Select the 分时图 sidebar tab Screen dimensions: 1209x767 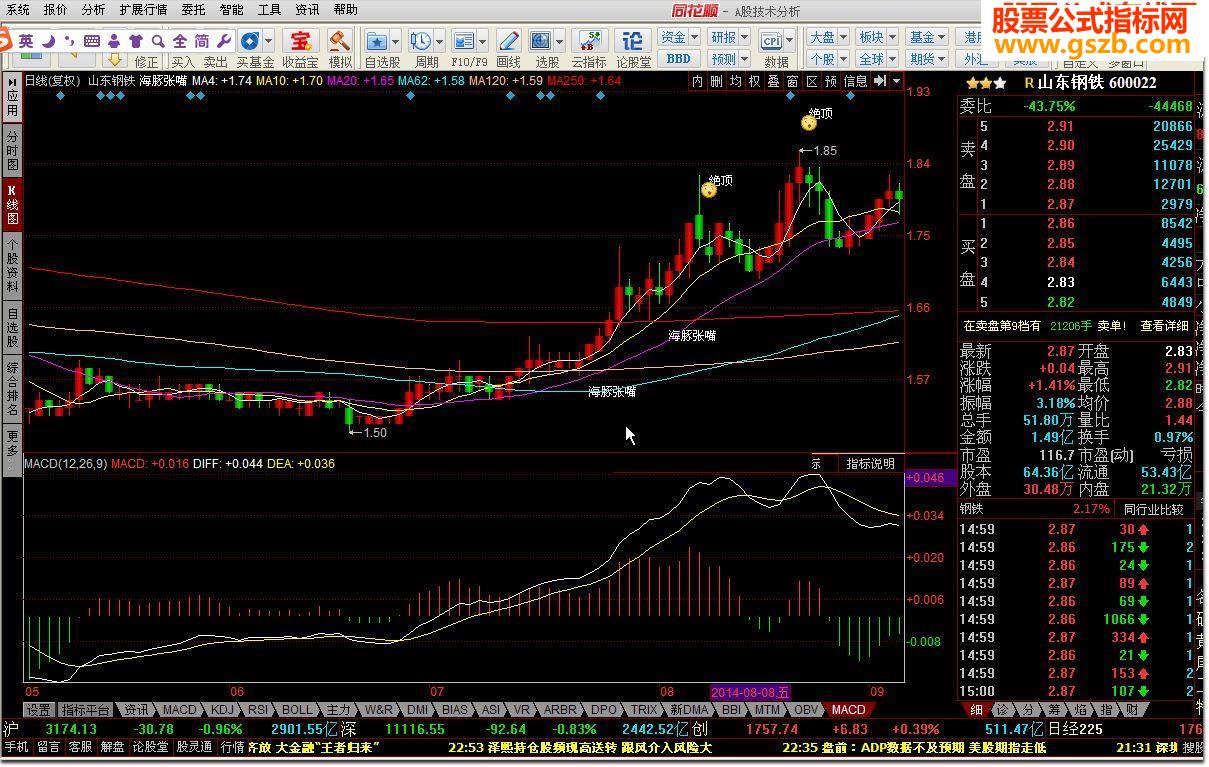pyautogui.click(x=12, y=149)
